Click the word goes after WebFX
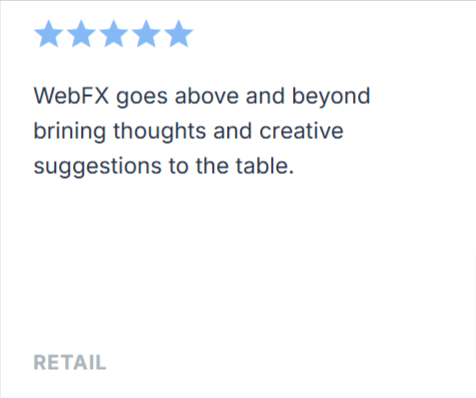 (142, 98)
